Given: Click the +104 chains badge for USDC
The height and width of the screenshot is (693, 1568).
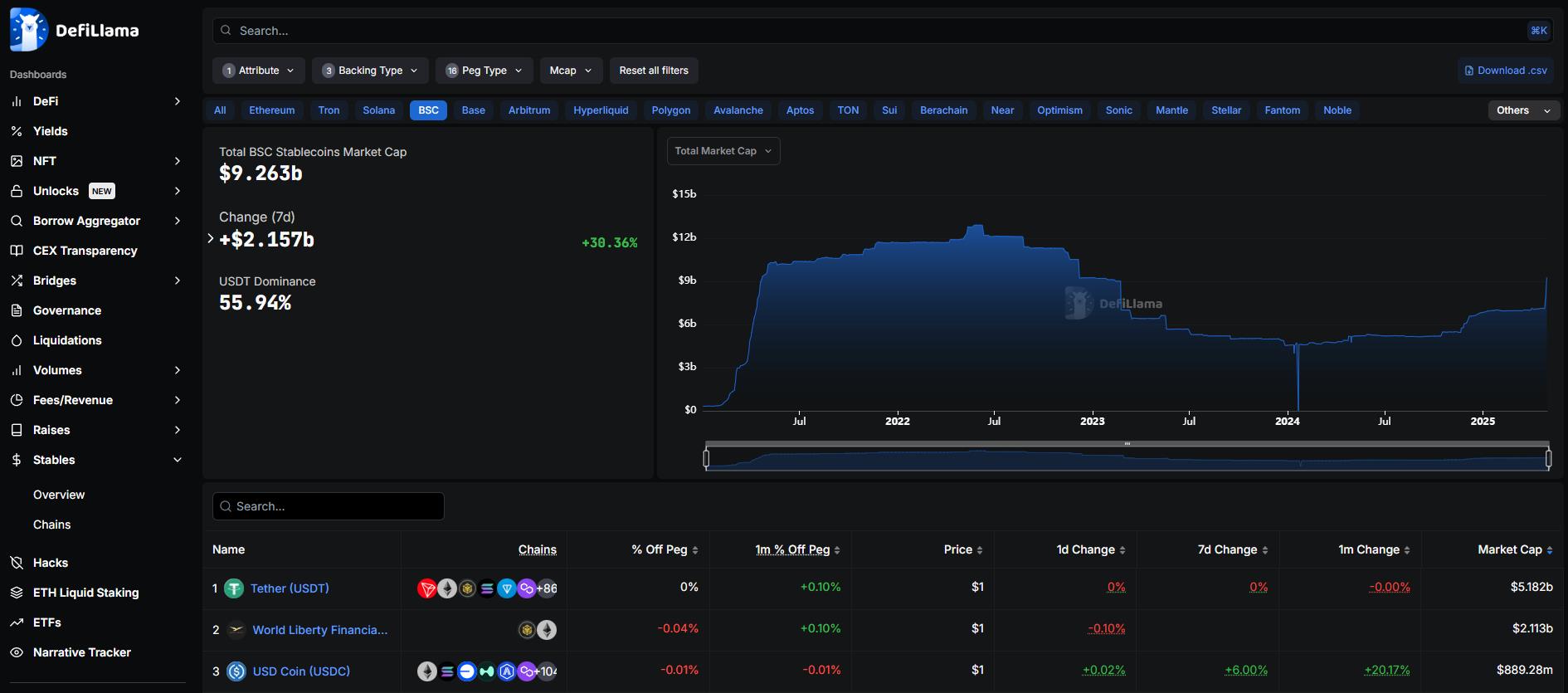Looking at the screenshot, I should [547, 671].
